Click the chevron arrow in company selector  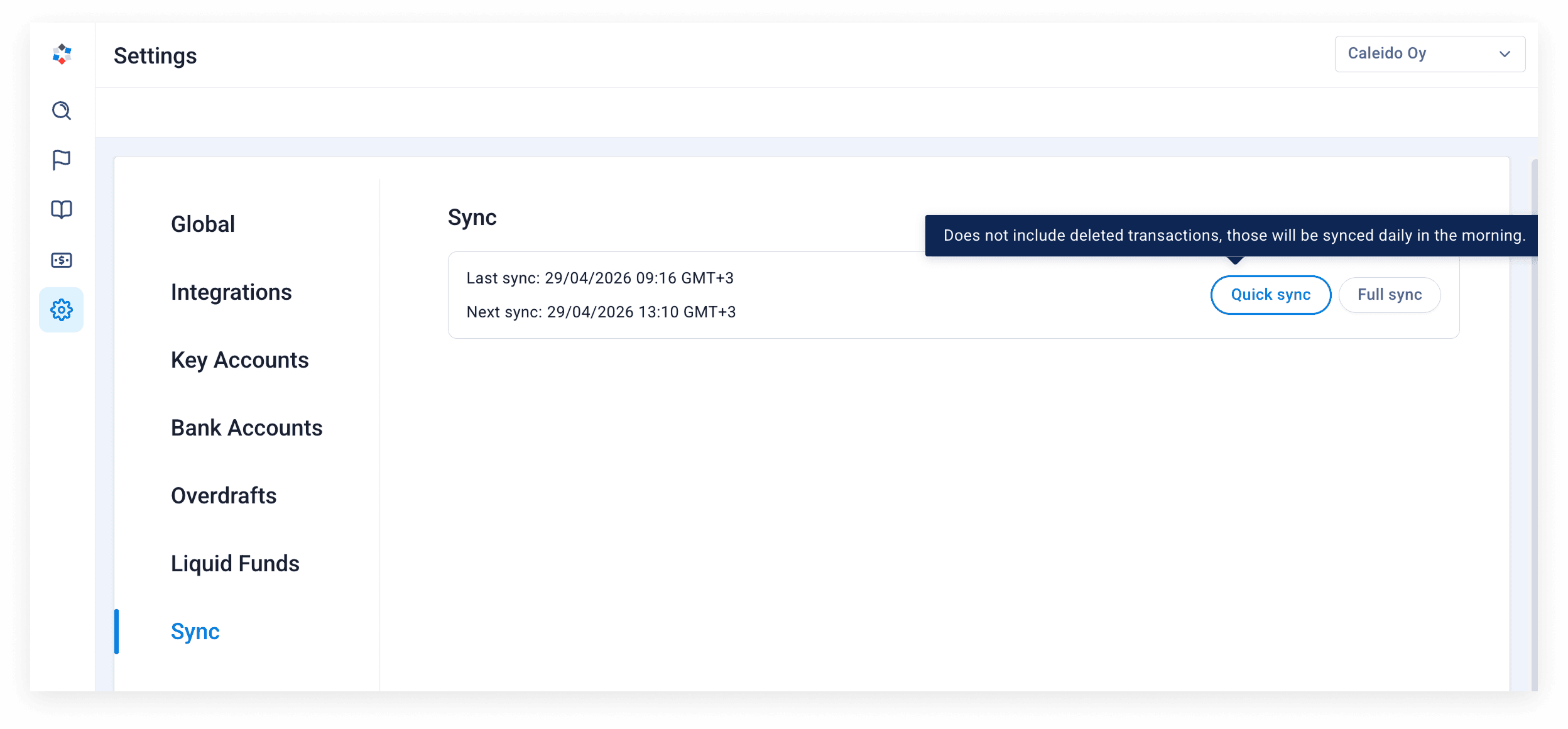click(x=1505, y=54)
